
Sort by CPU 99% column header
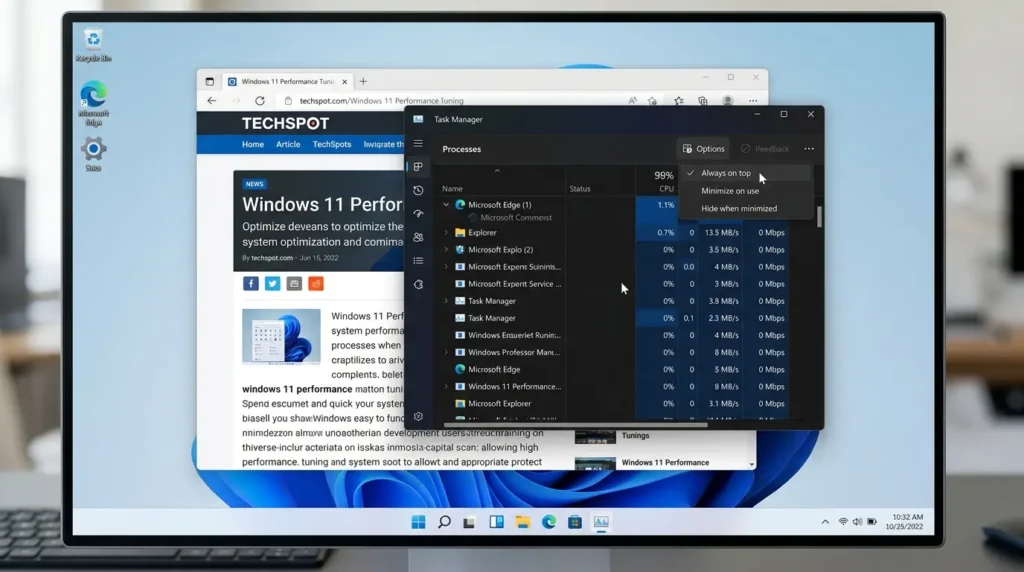pyautogui.click(x=664, y=182)
